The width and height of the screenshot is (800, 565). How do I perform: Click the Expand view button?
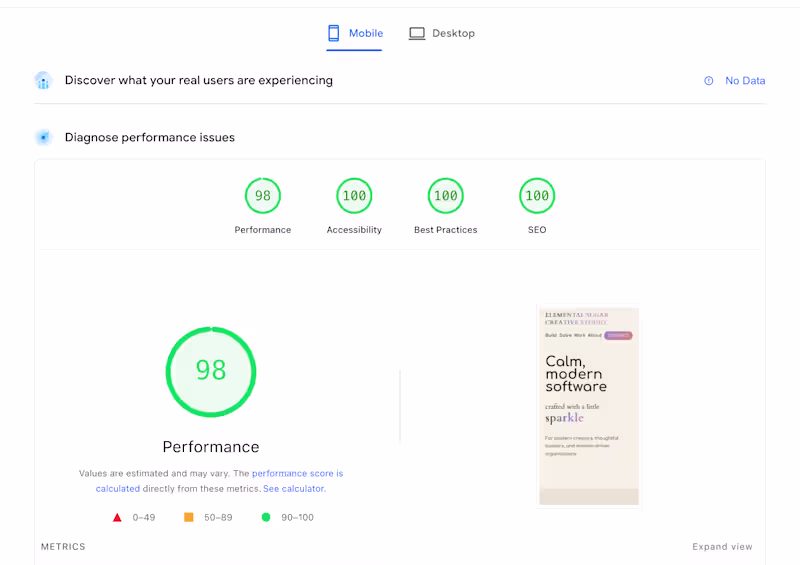point(722,547)
